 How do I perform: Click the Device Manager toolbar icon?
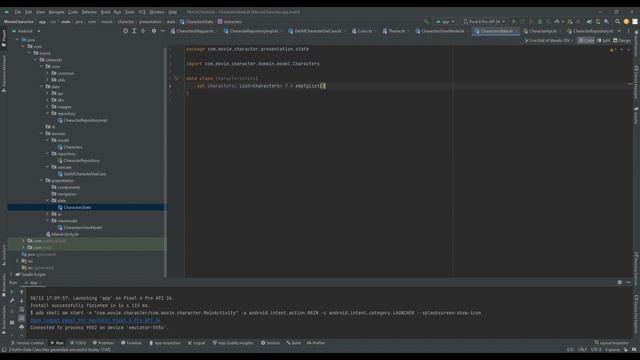tap(598, 22)
